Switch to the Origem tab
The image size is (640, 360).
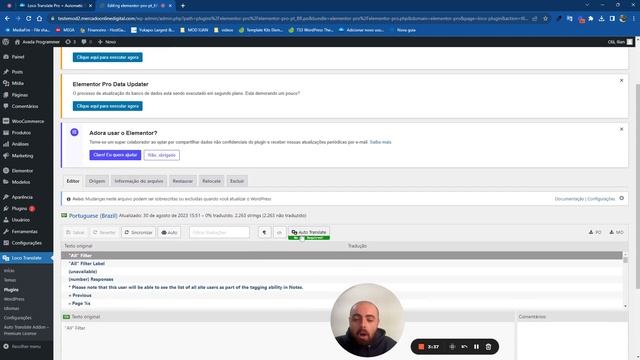(97, 181)
